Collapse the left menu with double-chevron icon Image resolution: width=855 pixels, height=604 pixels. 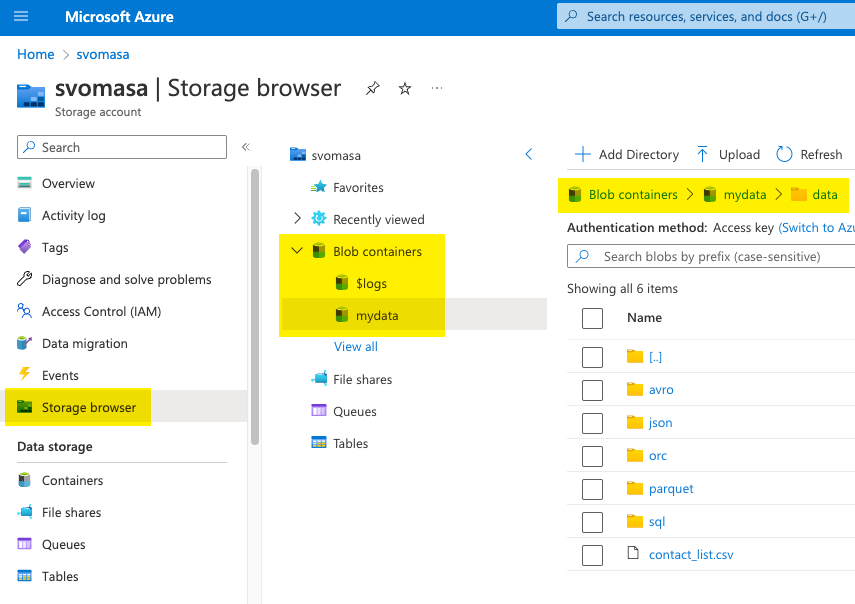(245, 147)
